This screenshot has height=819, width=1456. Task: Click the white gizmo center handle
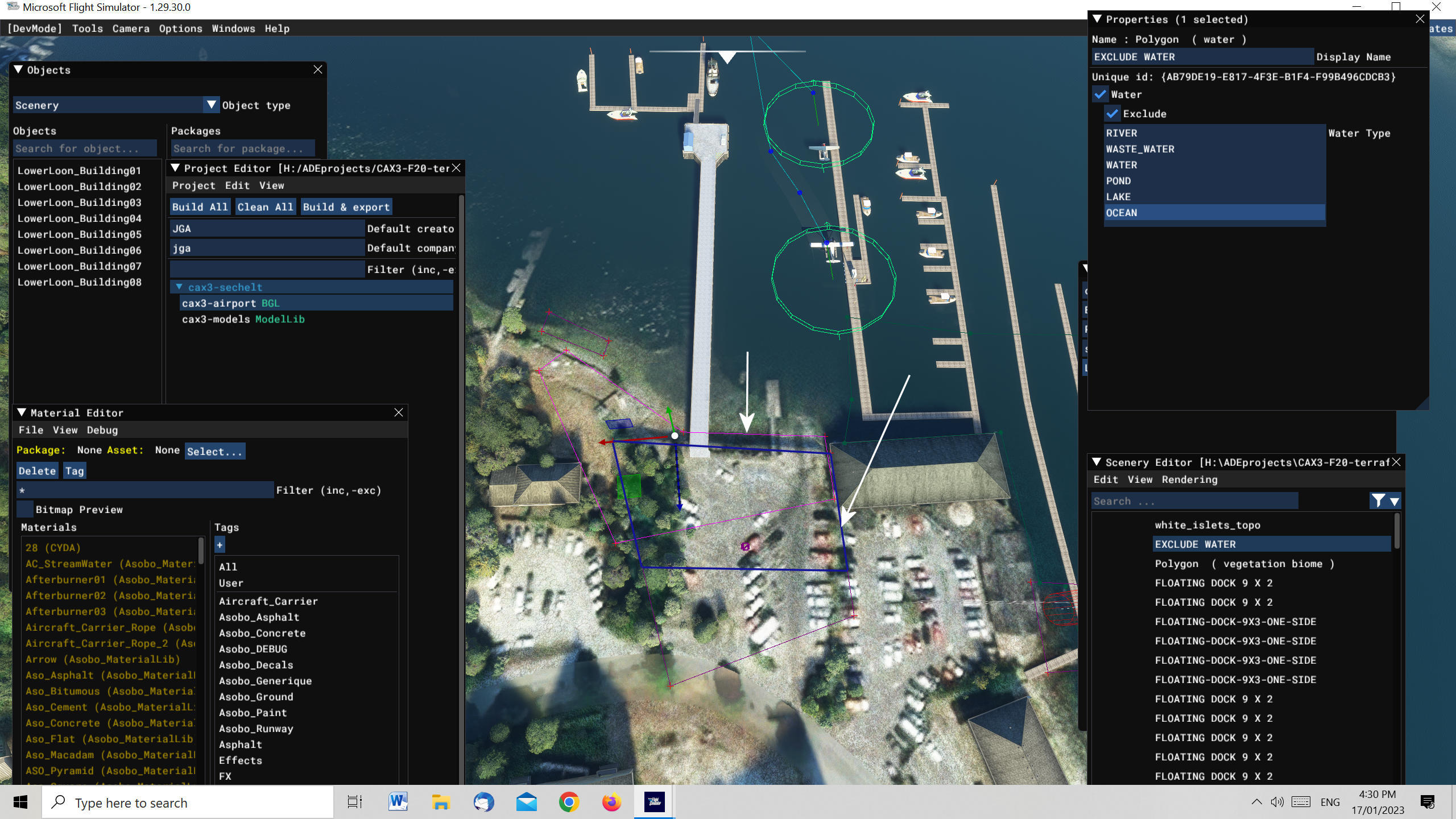point(675,436)
